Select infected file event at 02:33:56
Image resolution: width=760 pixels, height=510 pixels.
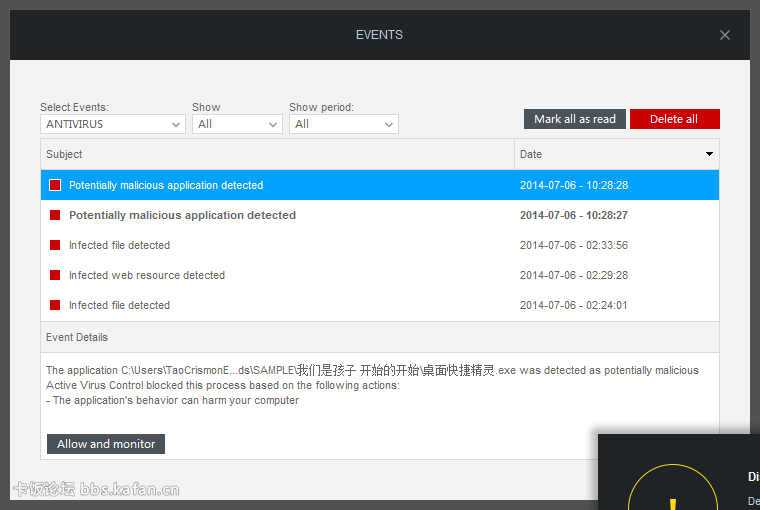point(119,245)
